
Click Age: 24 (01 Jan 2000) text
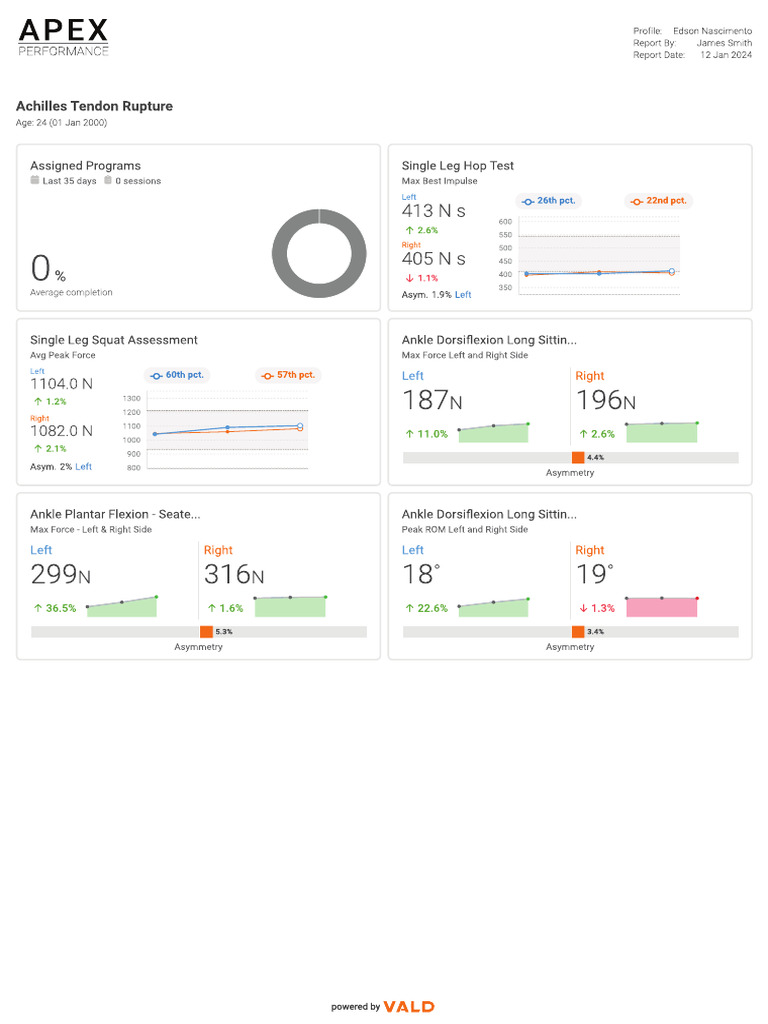[x=61, y=123]
